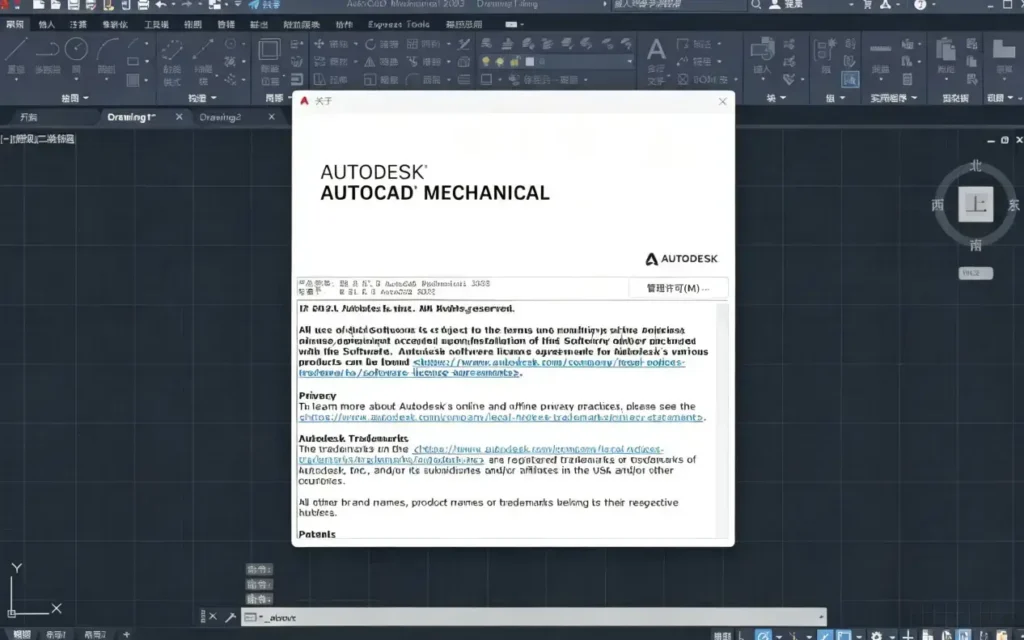The image size is (1024, 640).
Task: Click the Stretch tool icon
Action: tap(319, 80)
